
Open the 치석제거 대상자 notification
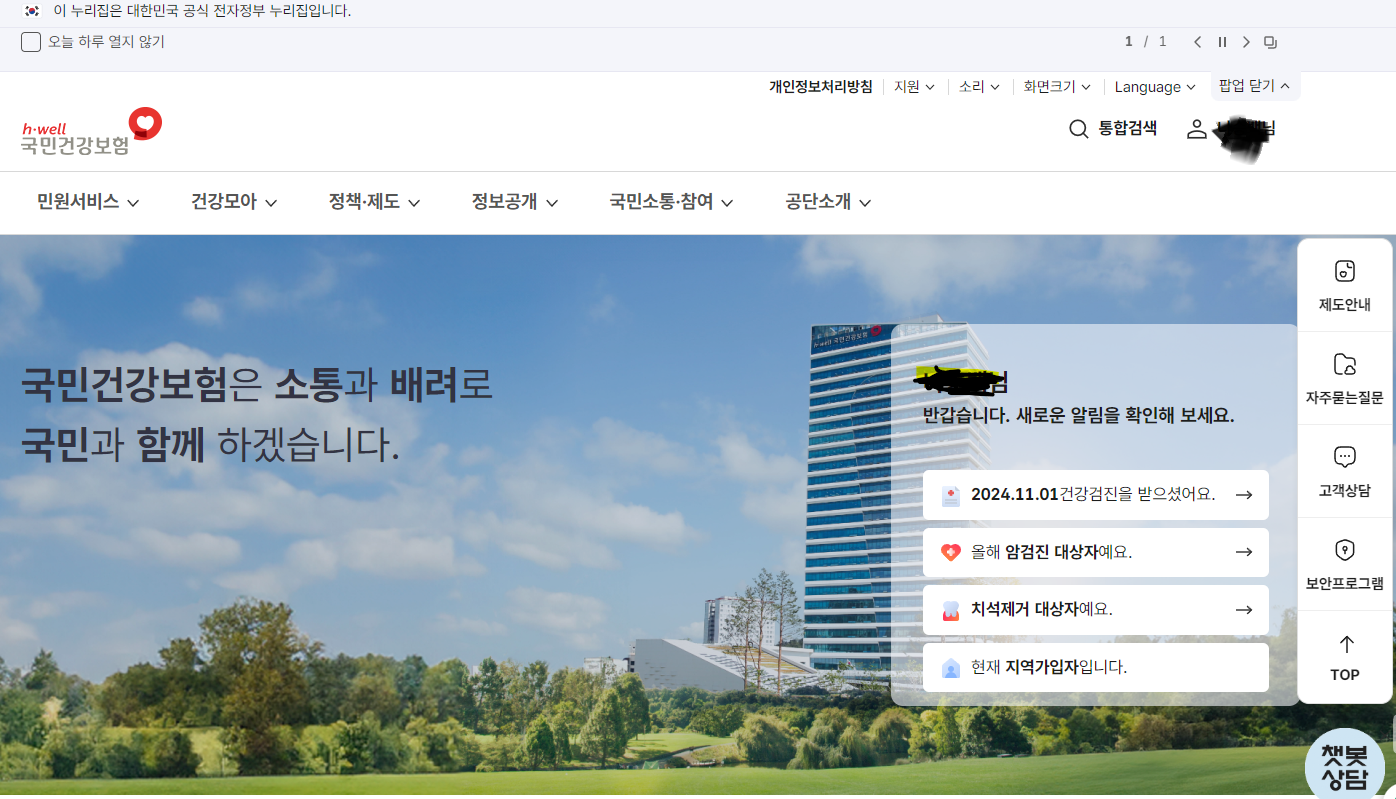pos(1096,610)
